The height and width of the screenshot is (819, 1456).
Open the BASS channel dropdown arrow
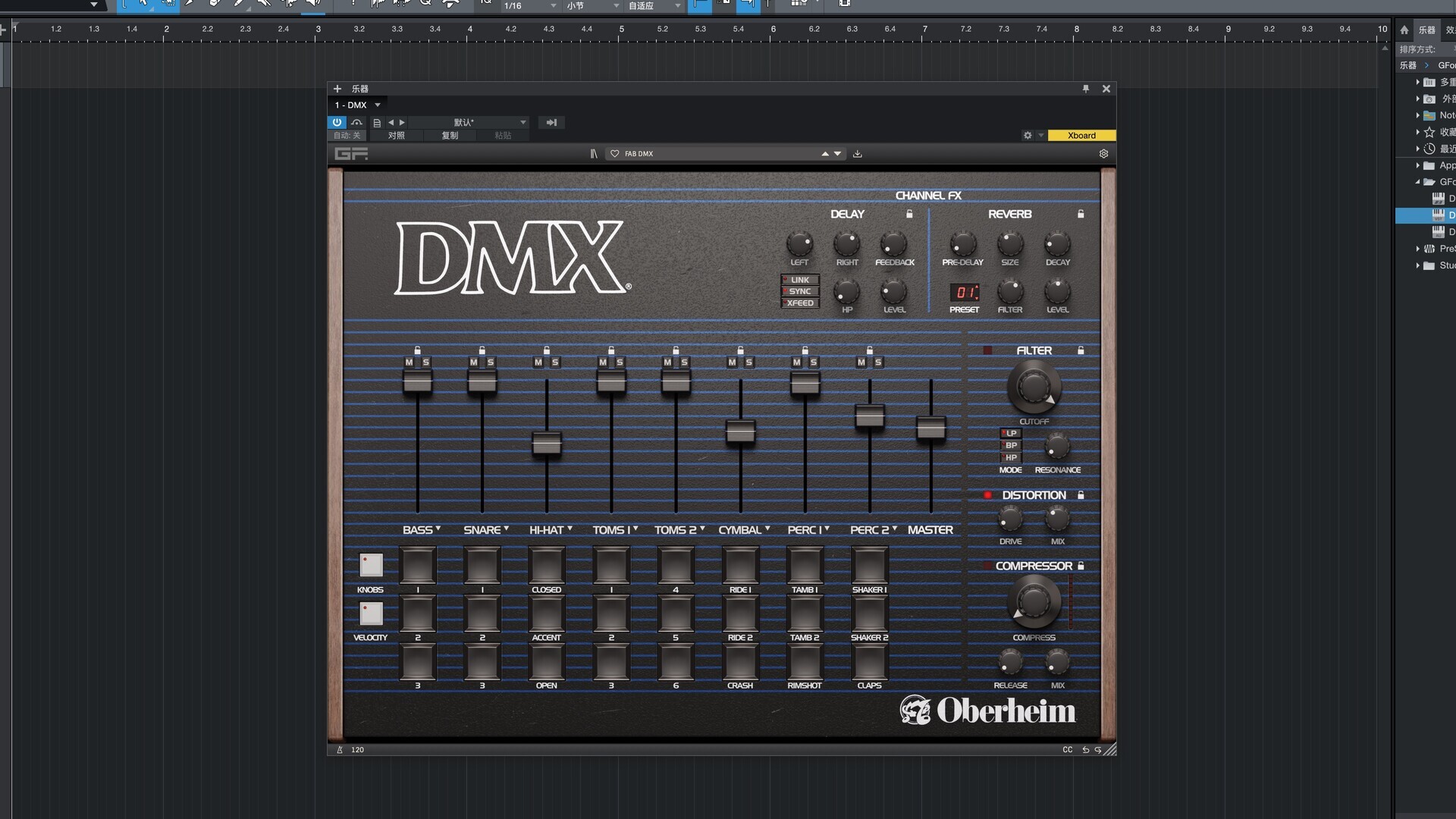pyautogui.click(x=438, y=529)
